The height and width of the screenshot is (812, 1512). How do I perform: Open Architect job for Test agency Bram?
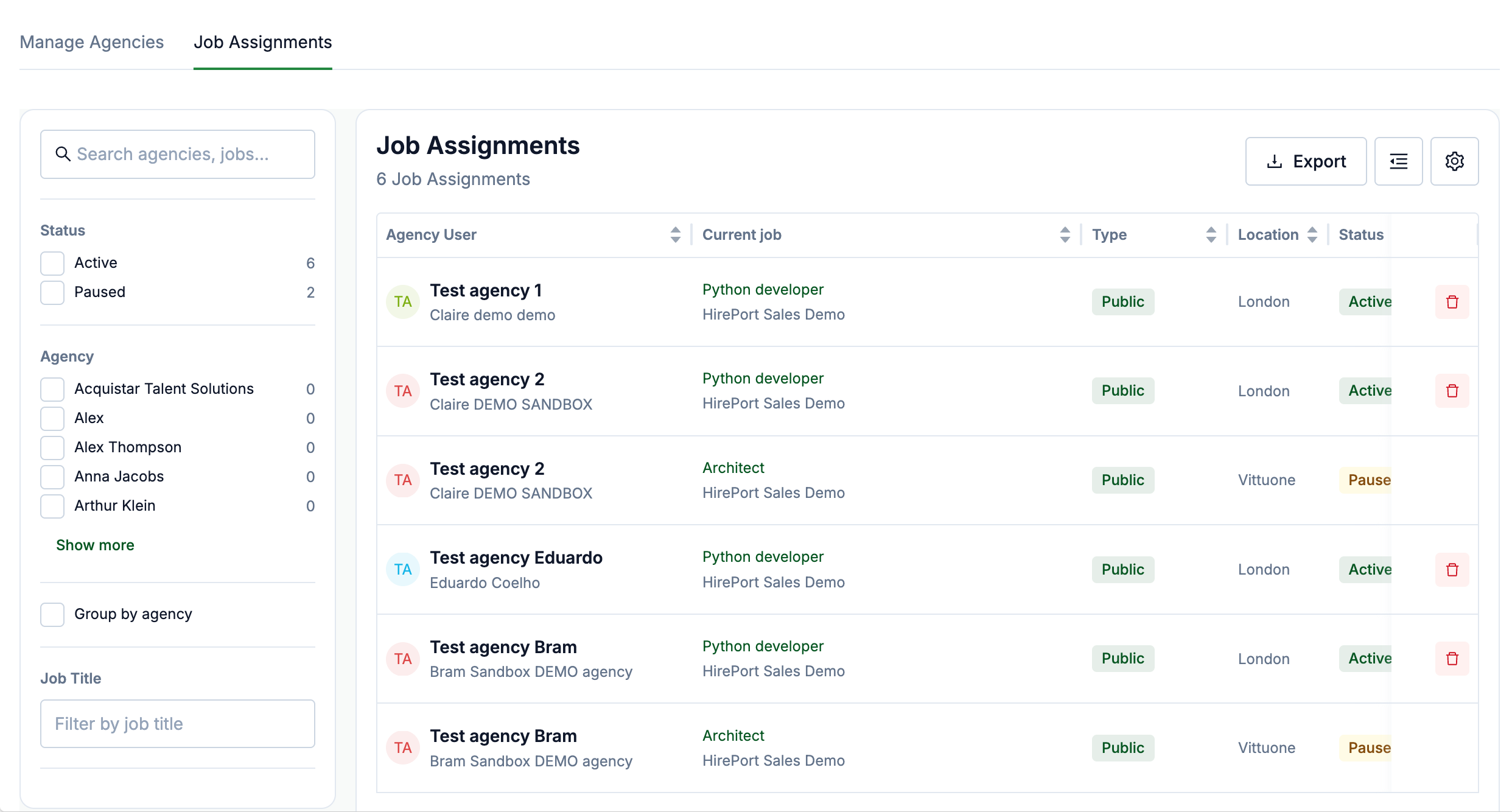(x=733, y=735)
